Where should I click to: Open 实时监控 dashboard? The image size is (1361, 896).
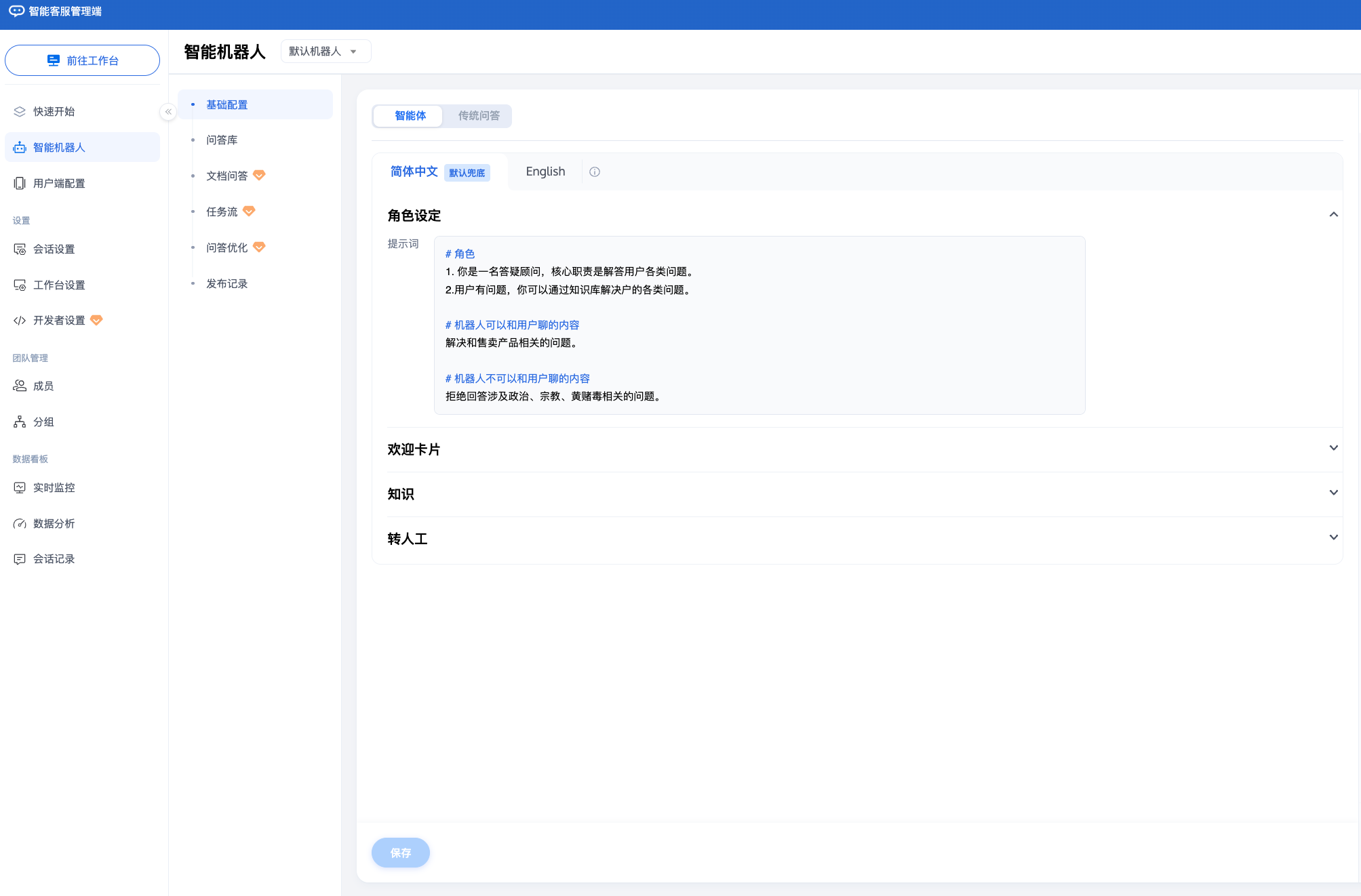pos(54,488)
